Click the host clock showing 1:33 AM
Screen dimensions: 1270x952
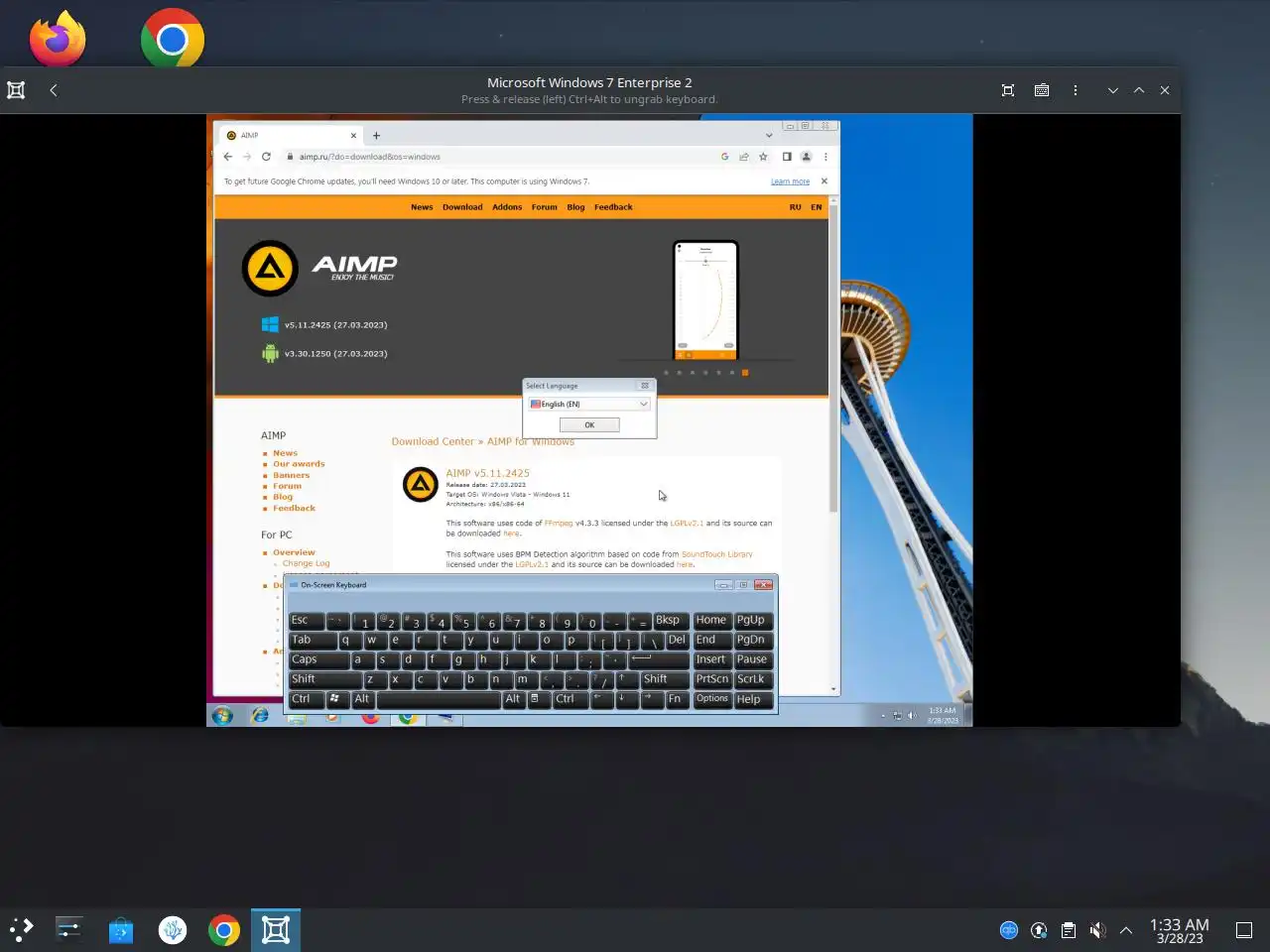1180,930
